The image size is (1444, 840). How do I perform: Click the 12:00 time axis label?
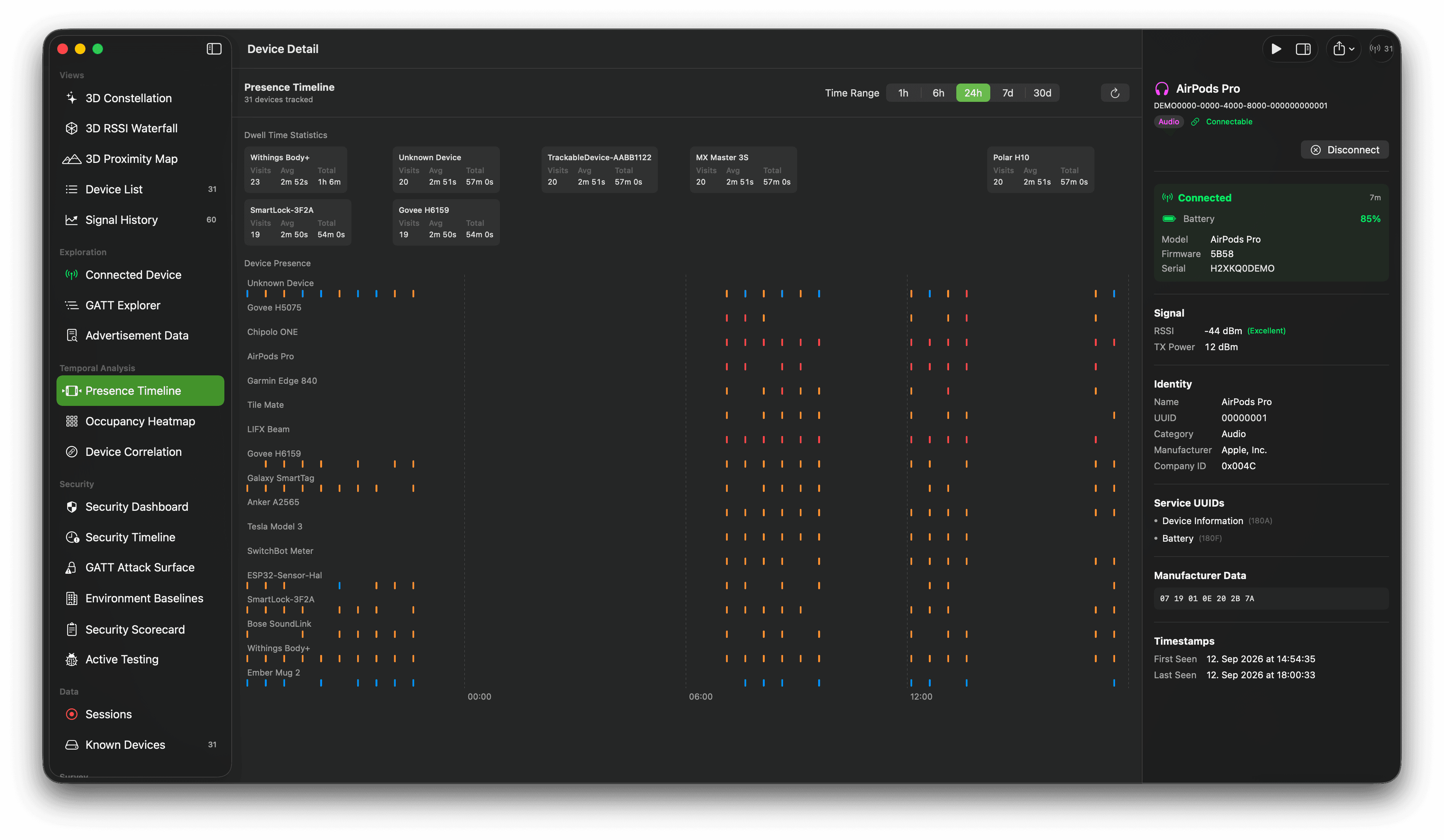tap(921, 696)
